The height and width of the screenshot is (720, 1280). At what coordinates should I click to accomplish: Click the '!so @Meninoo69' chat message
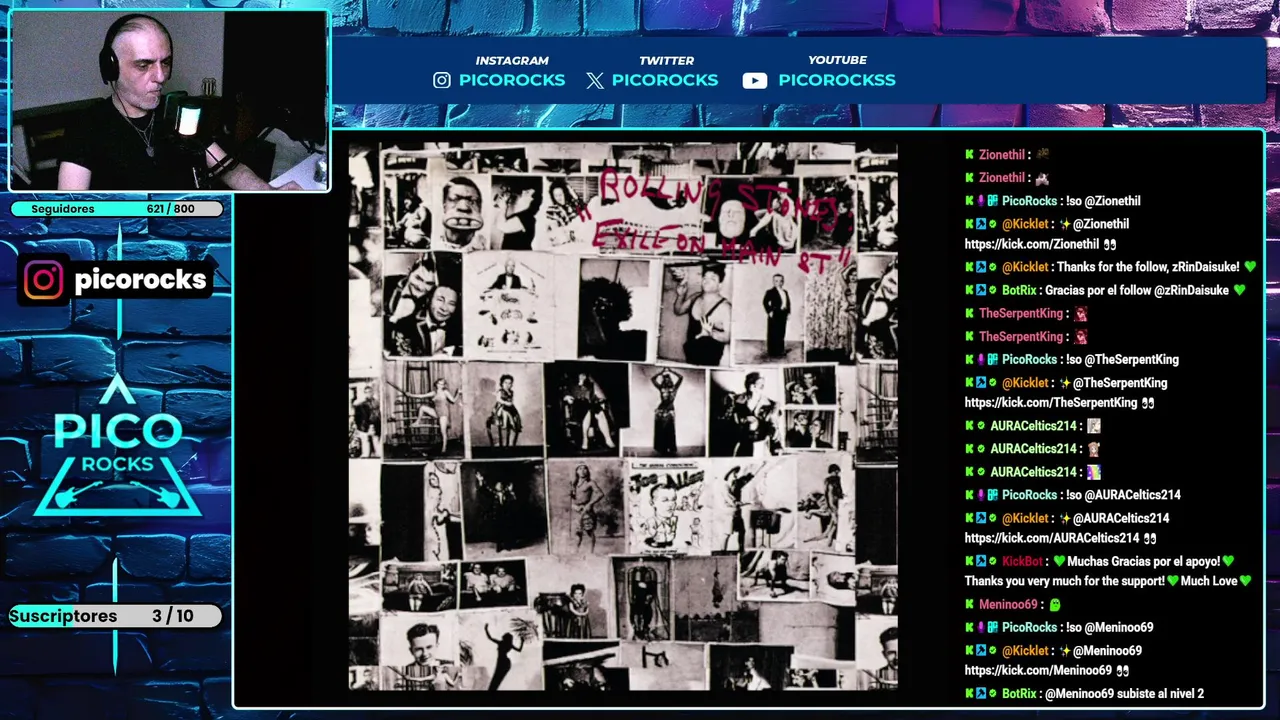click(1109, 627)
